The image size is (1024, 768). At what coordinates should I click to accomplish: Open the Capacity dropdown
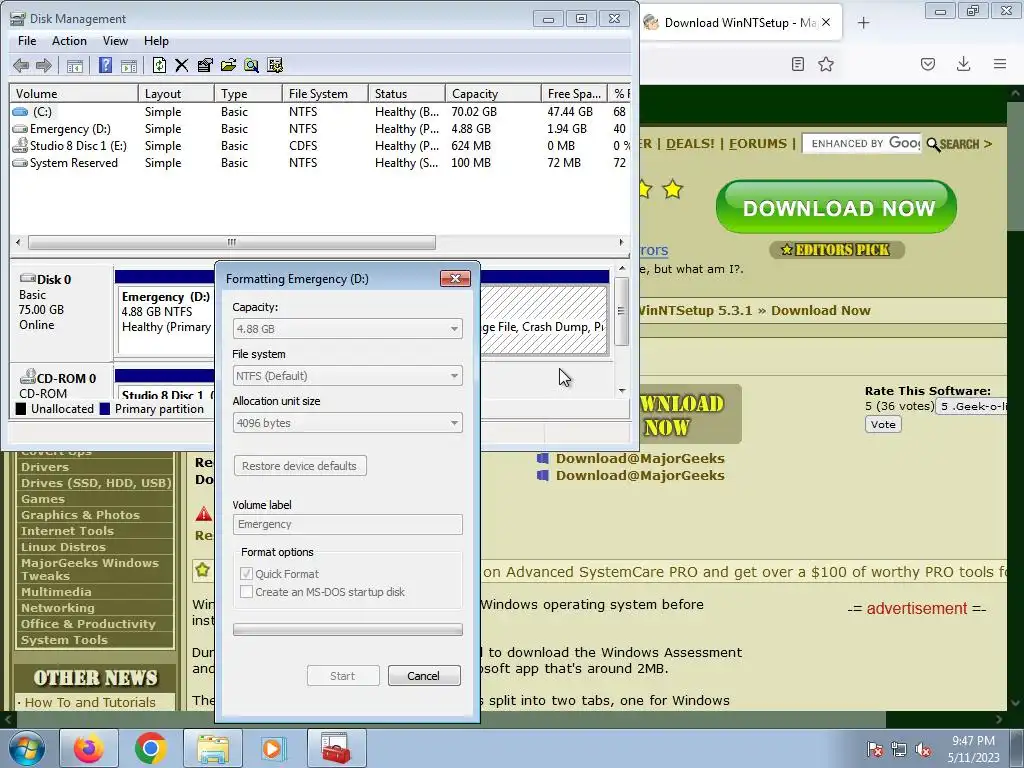(x=347, y=328)
